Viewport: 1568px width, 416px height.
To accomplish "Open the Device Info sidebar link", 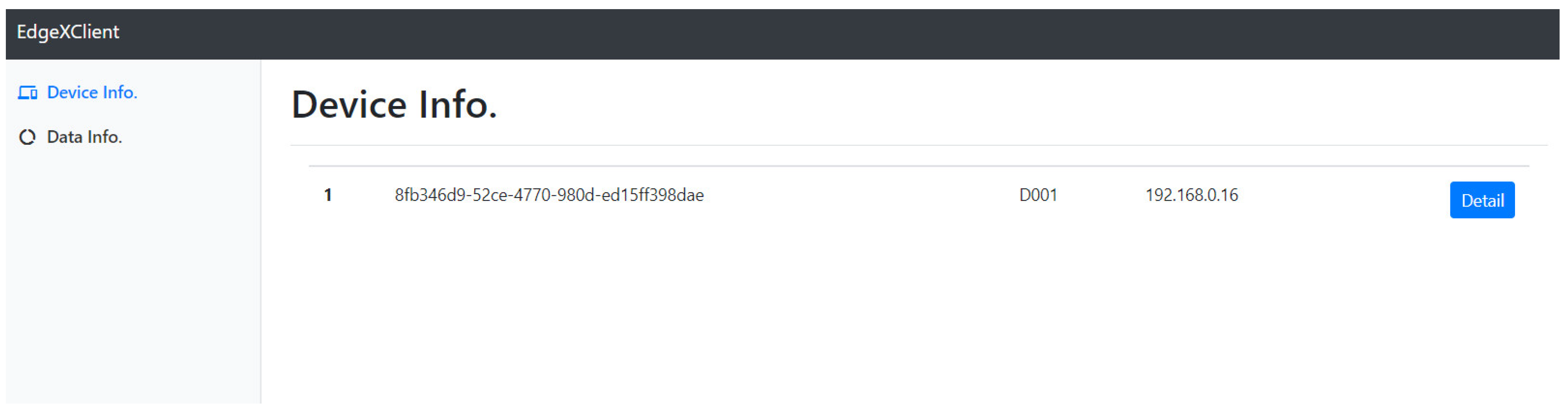I will tap(92, 92).
